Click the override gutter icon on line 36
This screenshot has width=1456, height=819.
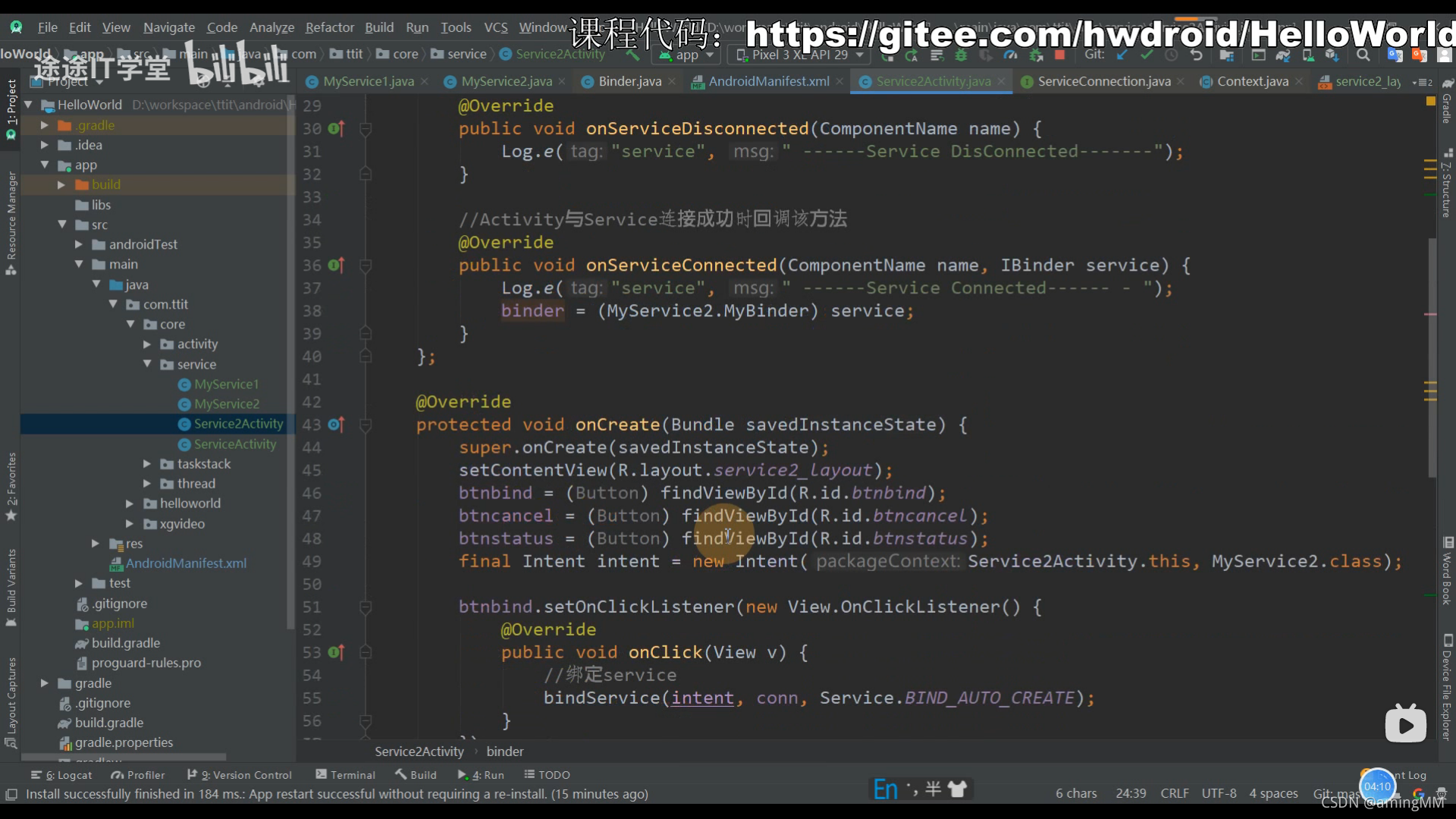coord(336,265)
